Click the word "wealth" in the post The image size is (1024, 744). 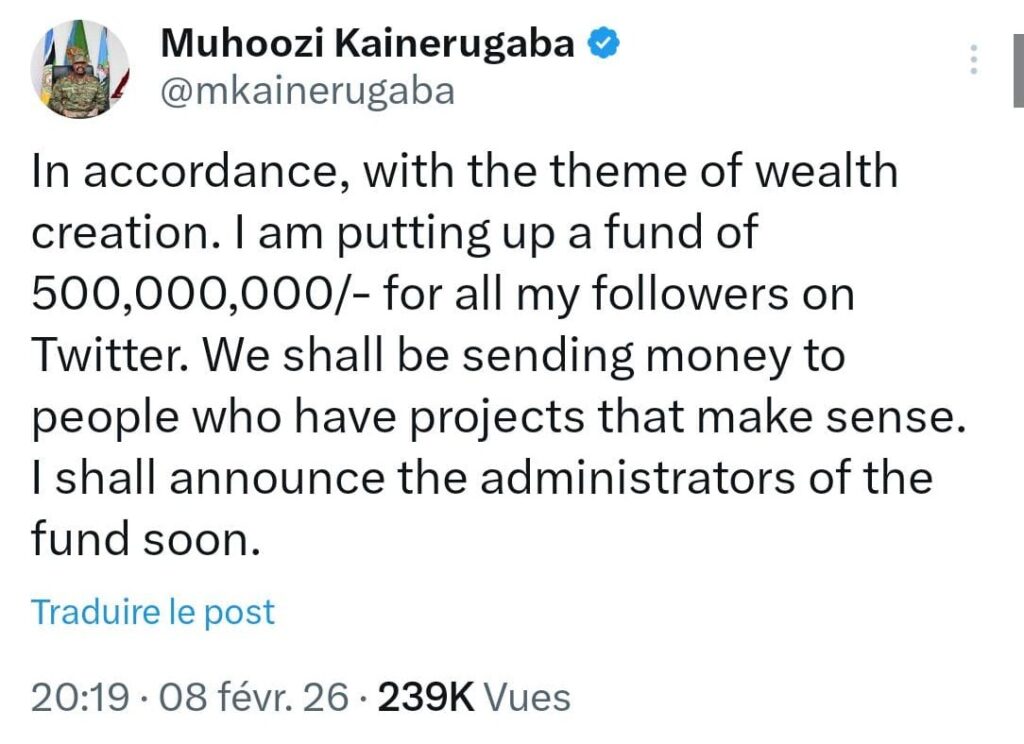[x=824, y=173]
